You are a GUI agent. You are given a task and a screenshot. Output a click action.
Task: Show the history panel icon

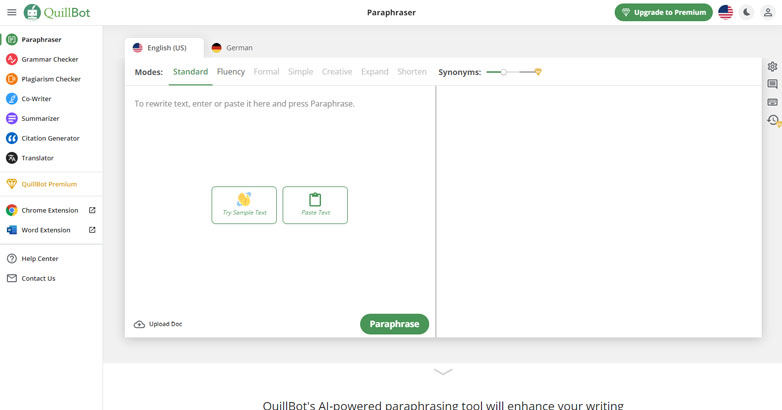pyautogui.click(x=772, y=120)
